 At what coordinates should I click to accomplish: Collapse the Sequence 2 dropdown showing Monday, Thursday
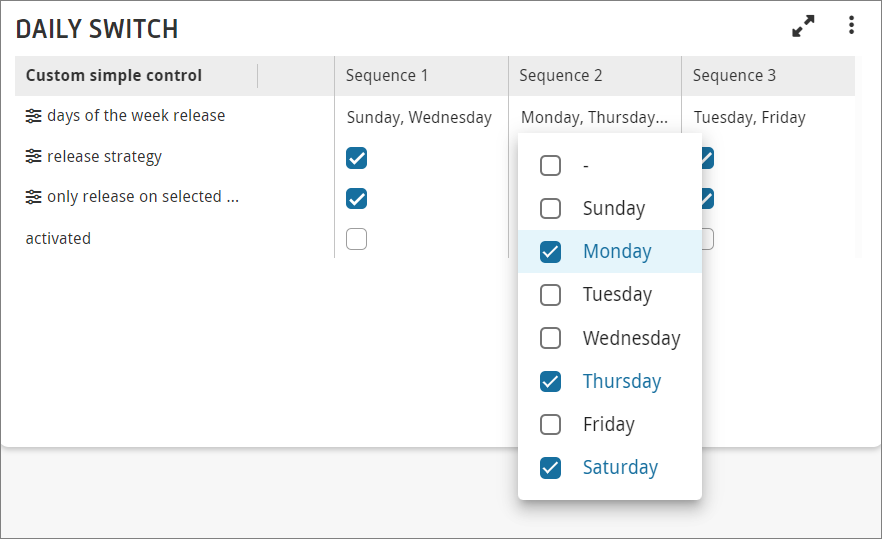[x=595, y=117]
